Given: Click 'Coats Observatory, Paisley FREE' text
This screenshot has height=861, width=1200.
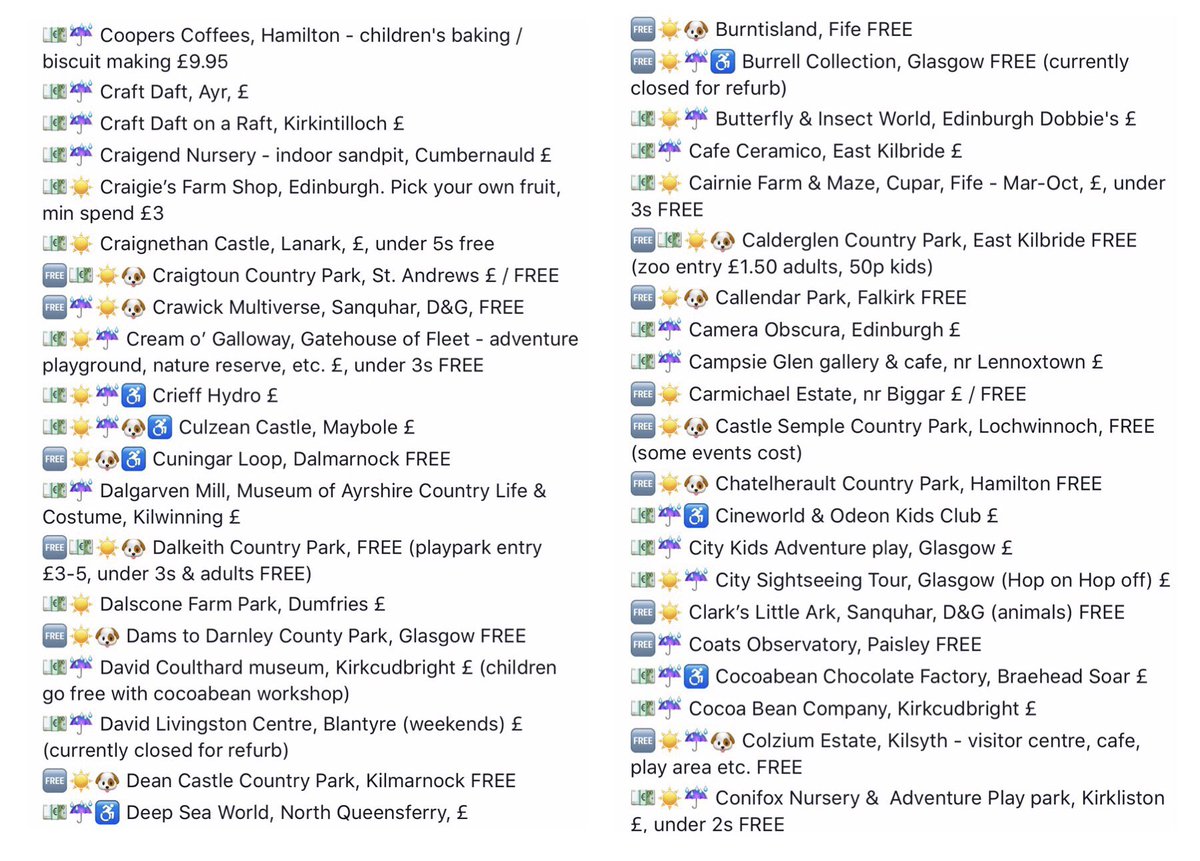Looking at the screenshot, I should pos(835,645).
